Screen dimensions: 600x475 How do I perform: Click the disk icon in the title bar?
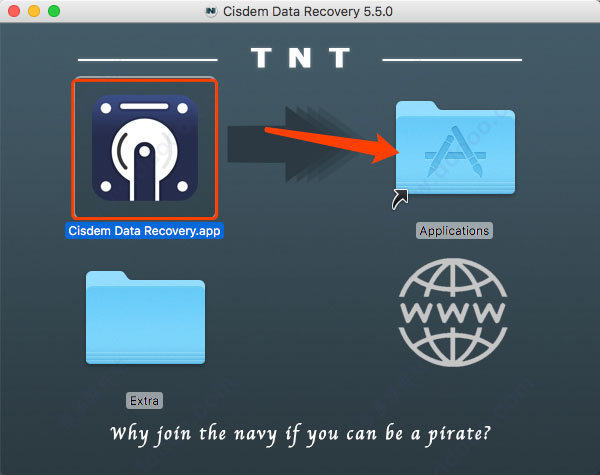[211, 11]
